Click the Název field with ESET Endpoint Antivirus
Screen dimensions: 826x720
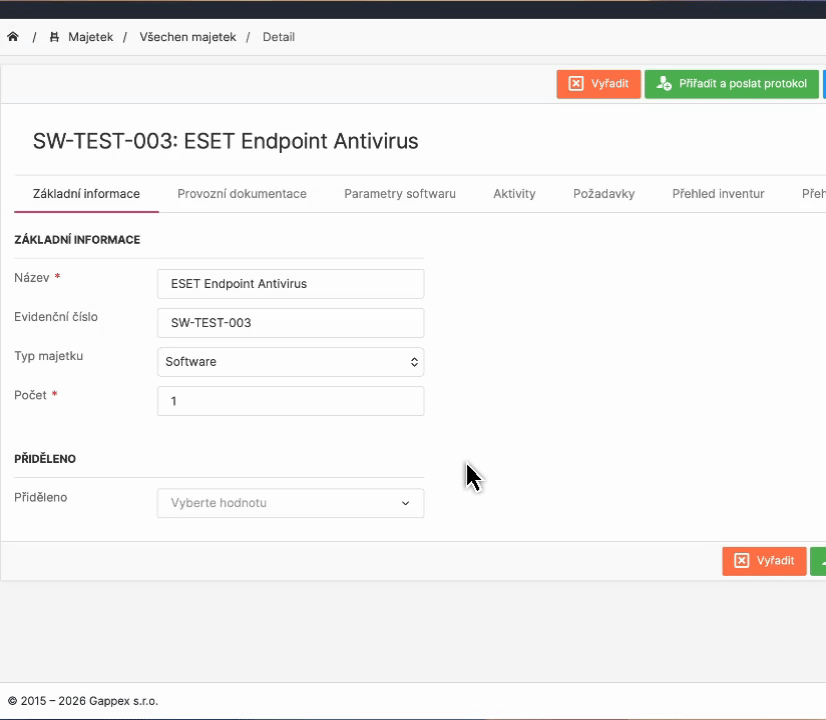pos(290,284)
